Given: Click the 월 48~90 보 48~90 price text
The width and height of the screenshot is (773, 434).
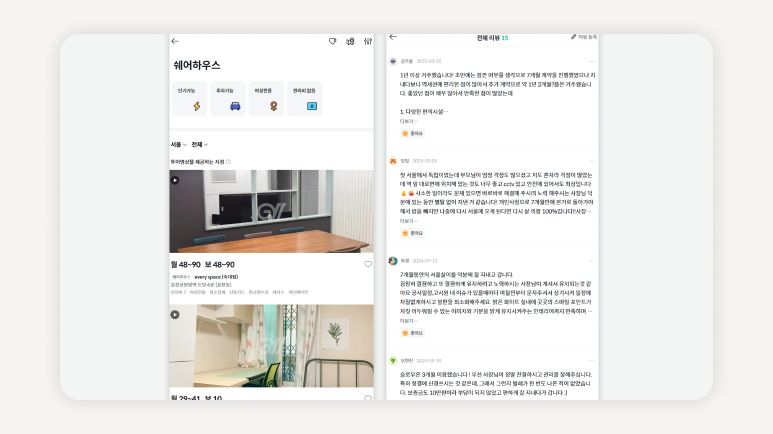Looking at the screenshot, I should pos(203,265).
